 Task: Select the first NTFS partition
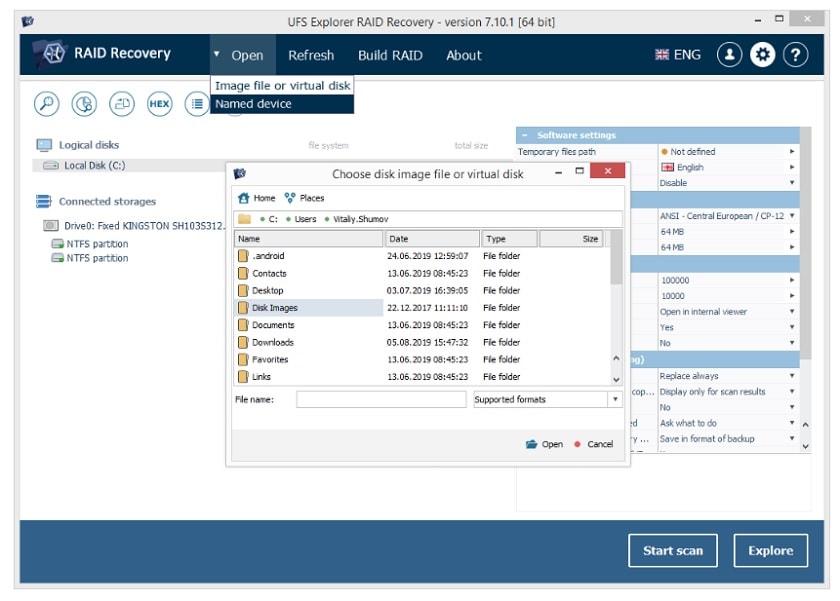[x=90, y=244]
